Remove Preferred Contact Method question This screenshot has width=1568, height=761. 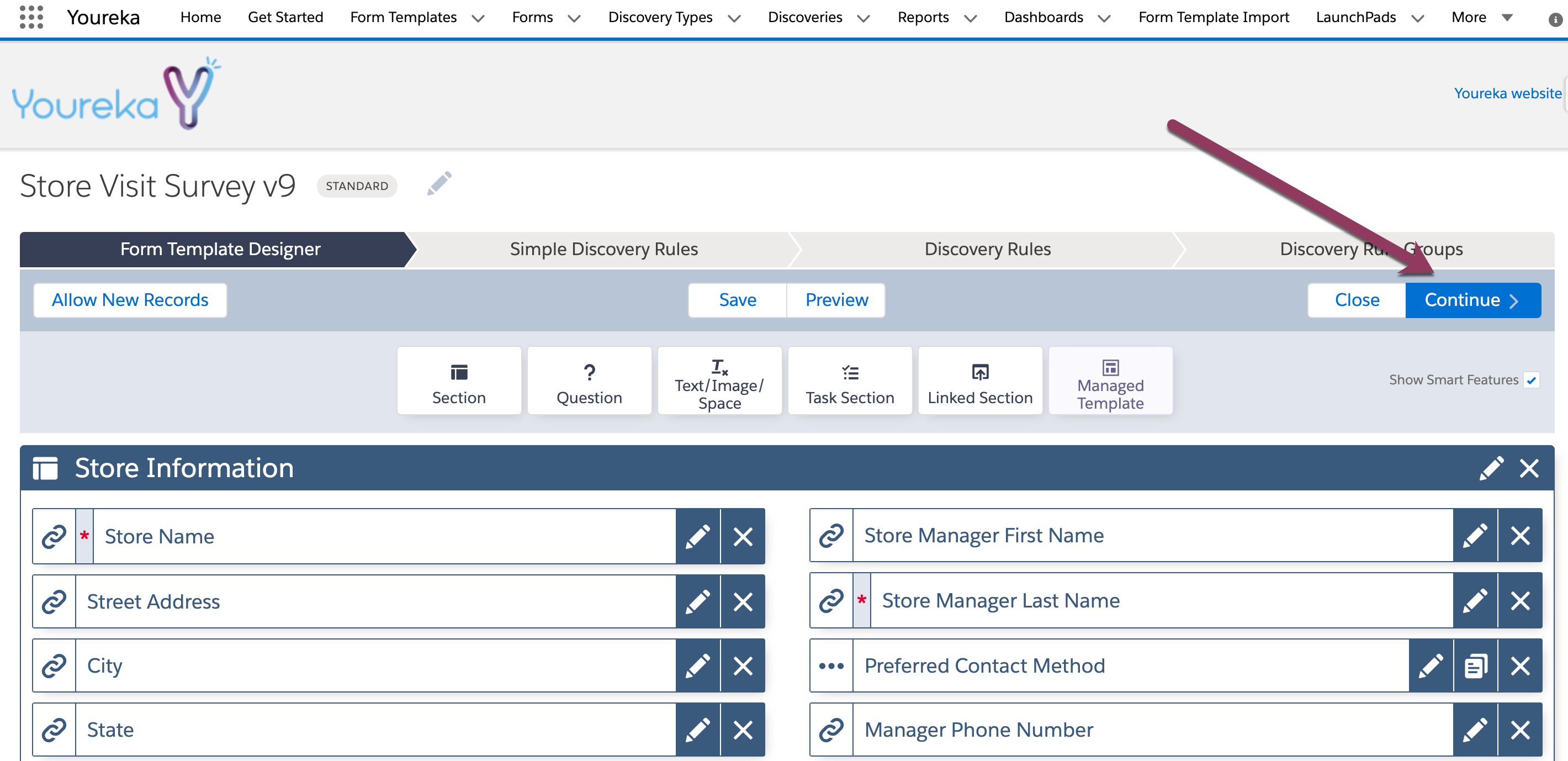(1520, 665)
